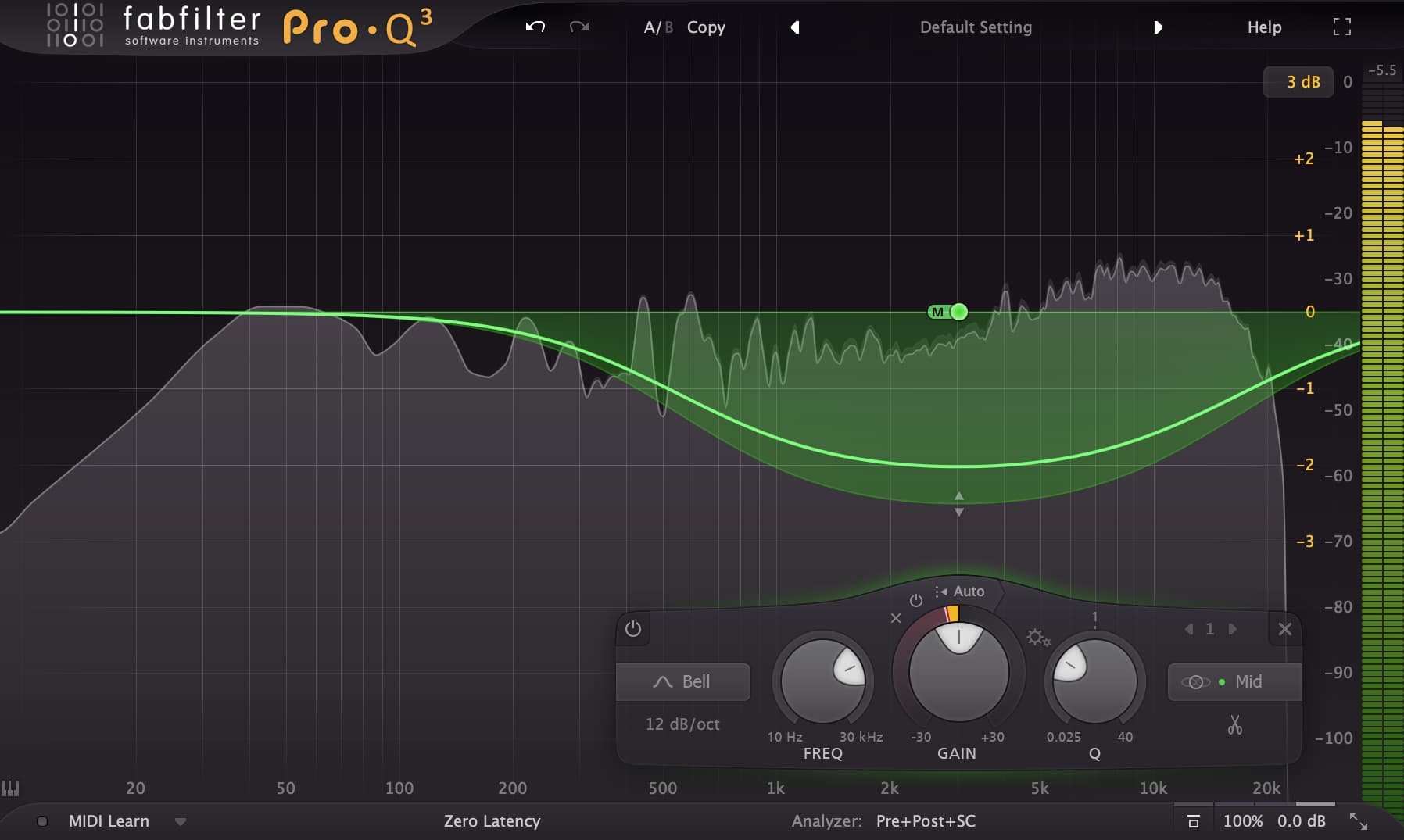Open the Zero Latency processing mode menu
The image size is (1404, 840).
492,821
